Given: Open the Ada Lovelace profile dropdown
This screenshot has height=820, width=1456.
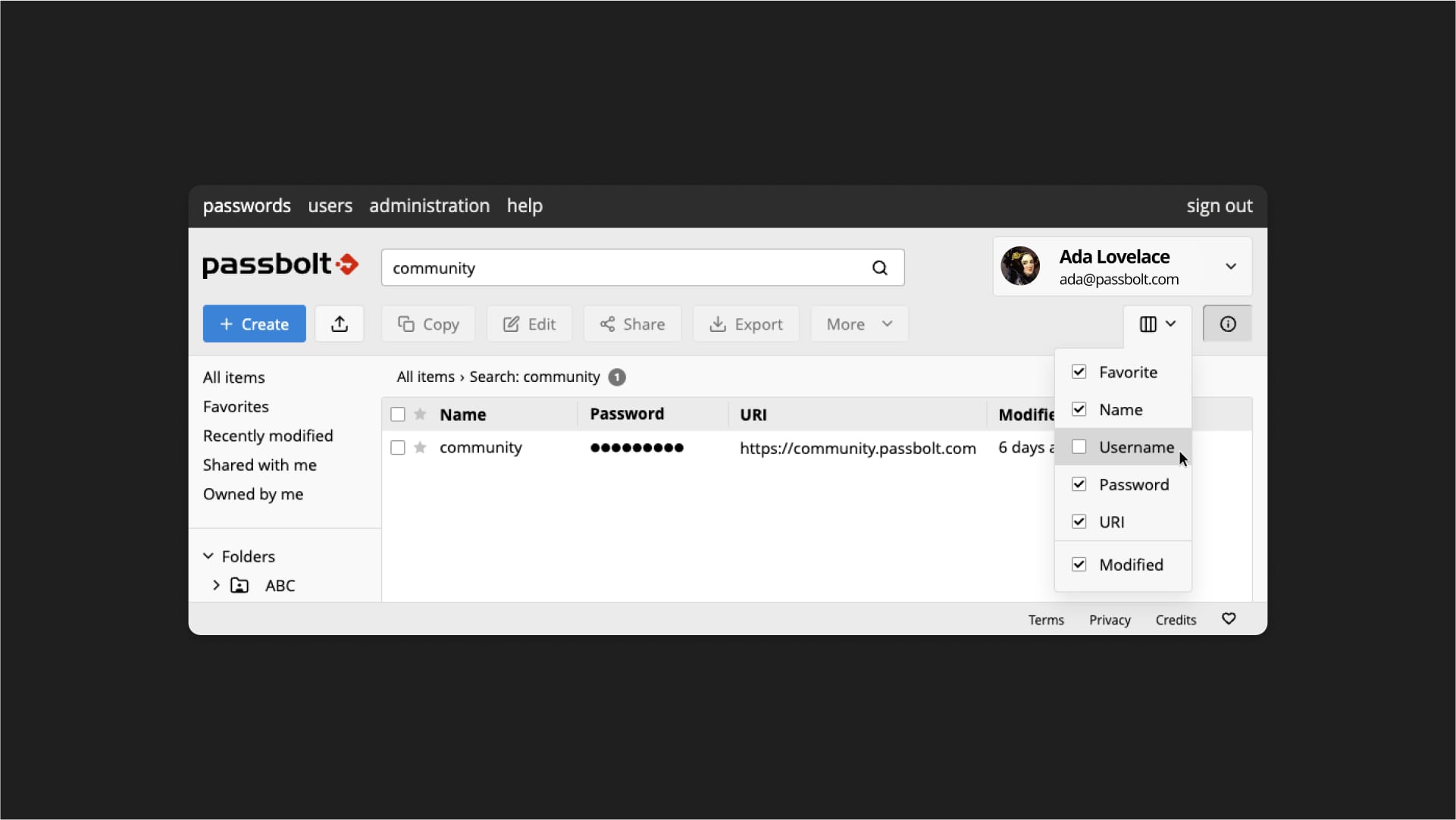Looking at the screenshot, I should [x=1230, y=266].
